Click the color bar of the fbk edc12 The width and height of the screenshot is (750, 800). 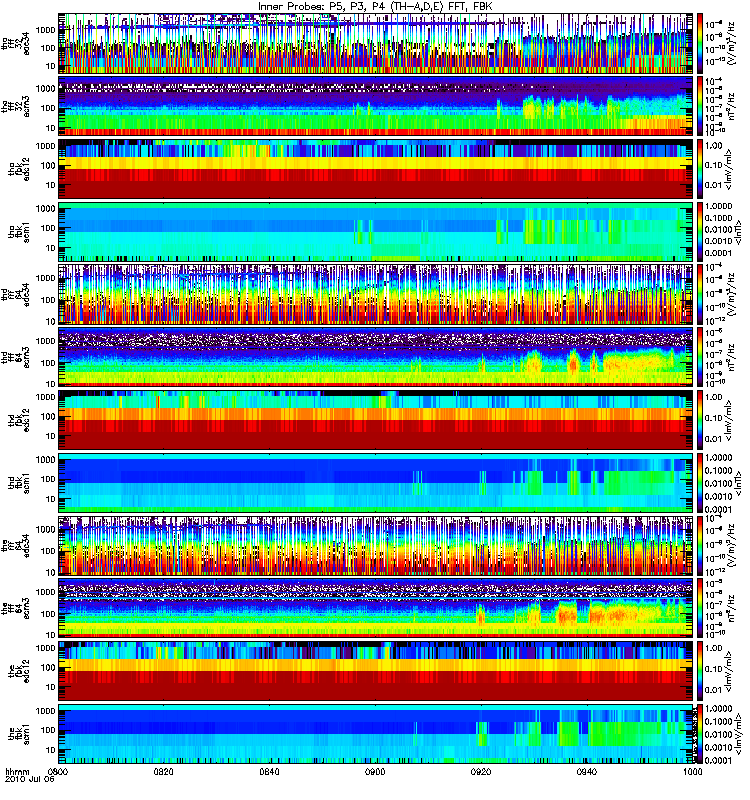click(x=700, y=671)
